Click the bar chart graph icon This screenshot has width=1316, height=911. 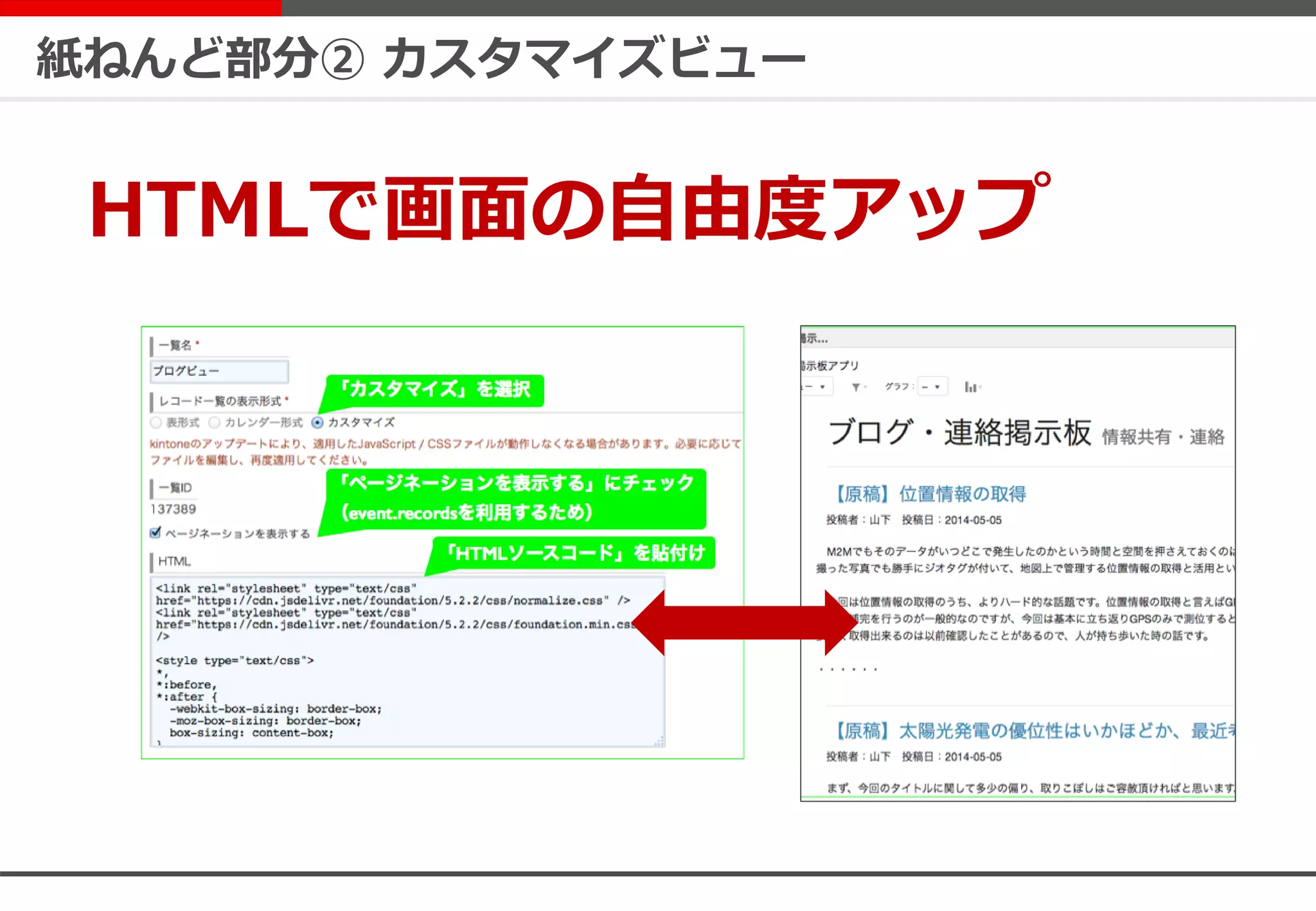click(x=970, y=387)
